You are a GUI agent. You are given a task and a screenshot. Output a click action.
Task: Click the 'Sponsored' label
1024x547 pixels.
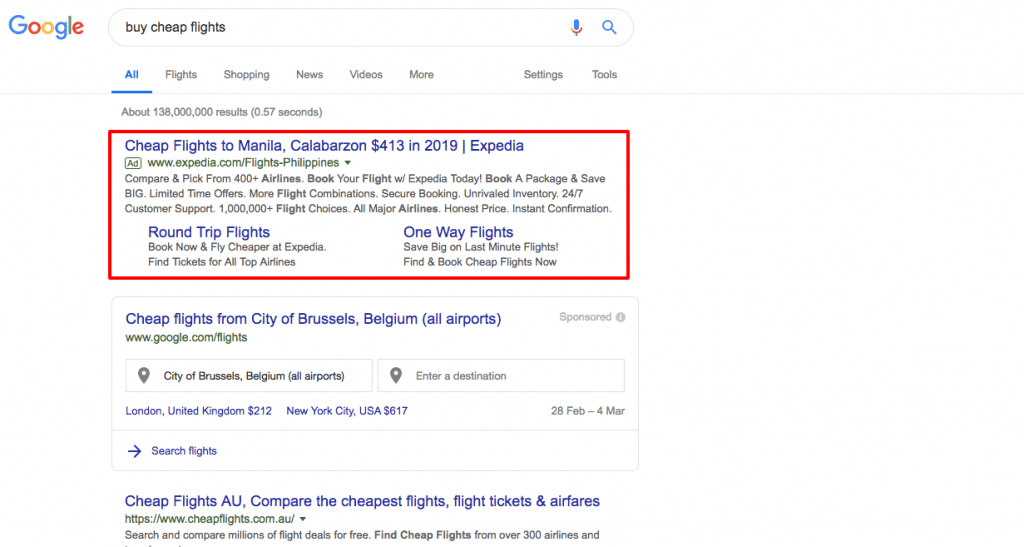pyautogui.click(x=585, y=317)
